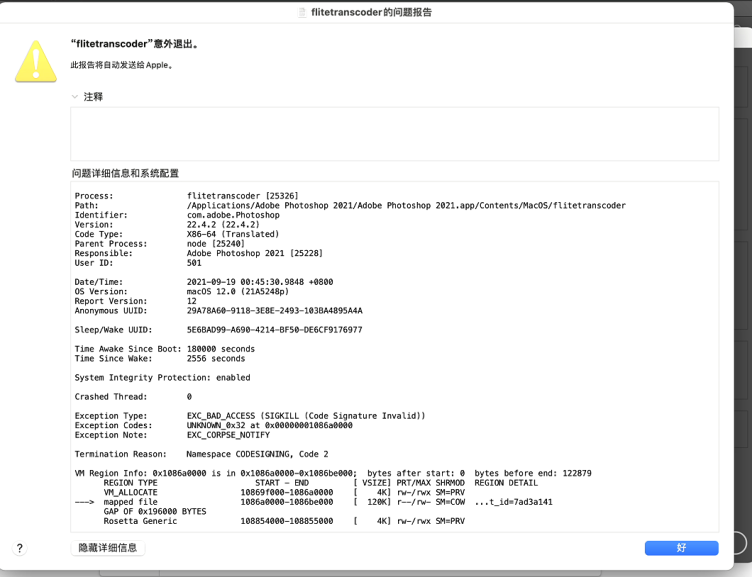Click the Exception Type EXC_BAD_ACCESS line

pyautogui.click(x=250, y=416)
